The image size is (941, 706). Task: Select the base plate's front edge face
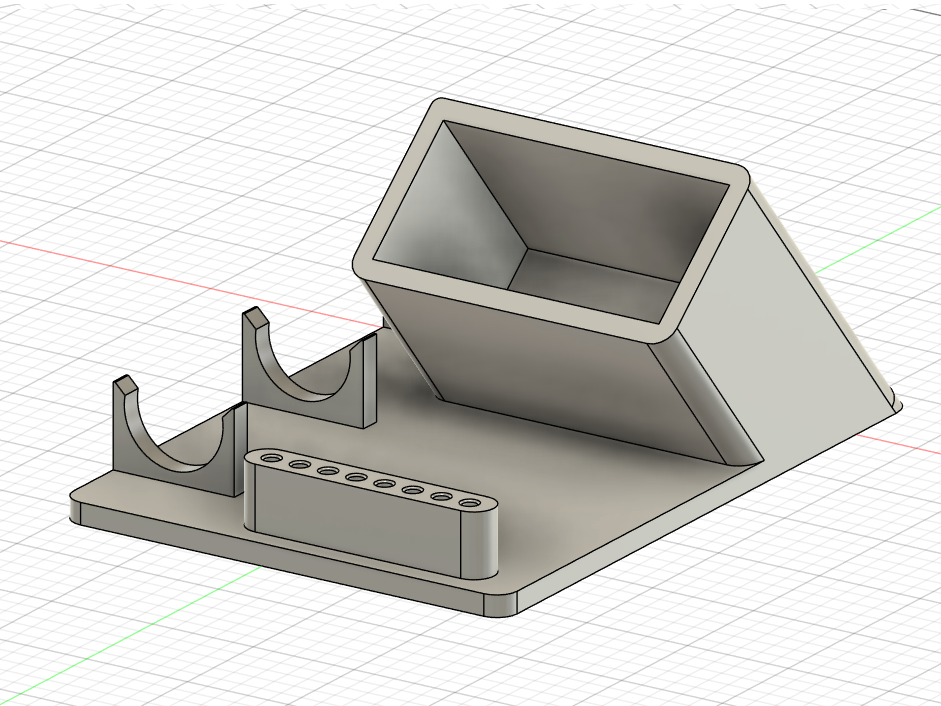282,560
